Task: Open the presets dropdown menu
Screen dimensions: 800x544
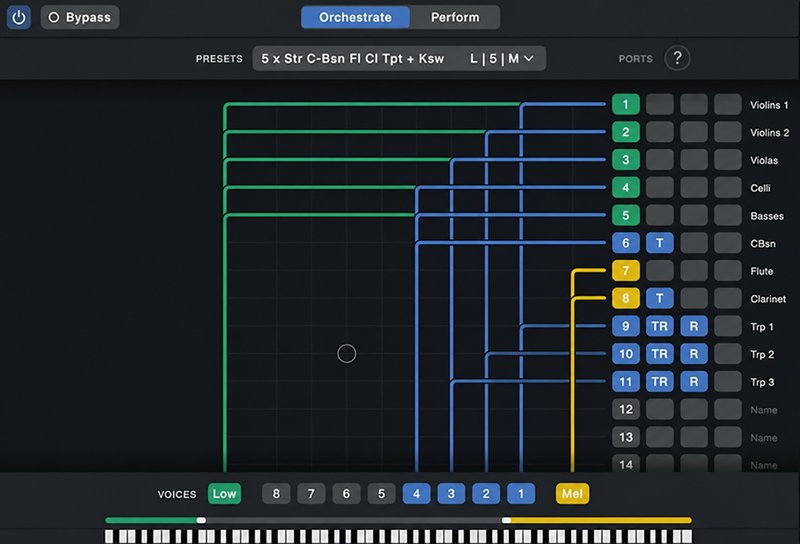Action: [399, 59]
